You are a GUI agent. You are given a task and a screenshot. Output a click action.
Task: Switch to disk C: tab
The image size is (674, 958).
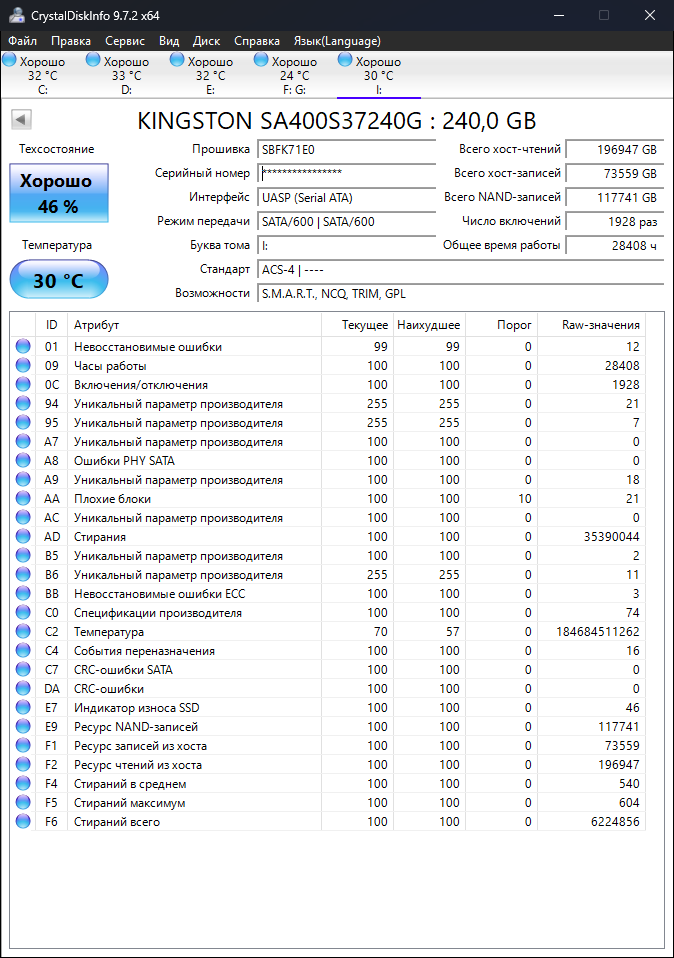coord(42,75)
